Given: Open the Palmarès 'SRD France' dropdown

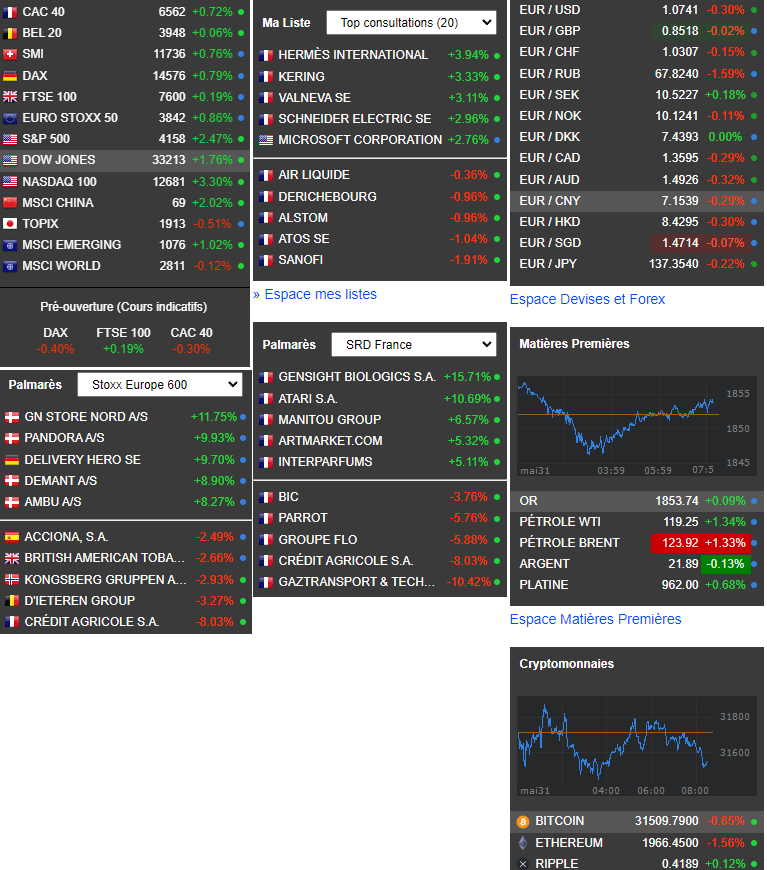Looking at the screenshot, I should pyautogui.click(x=414, y=345).
